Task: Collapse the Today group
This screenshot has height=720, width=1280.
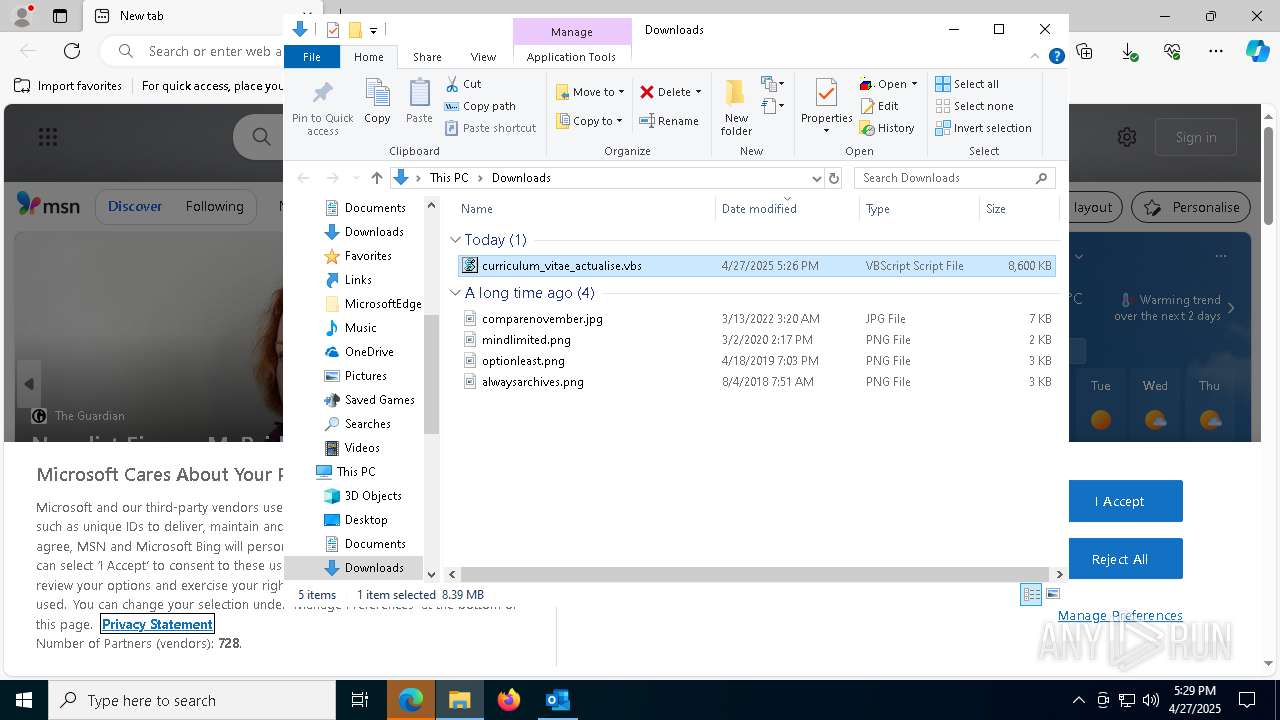Action: (x=455, y=240)
